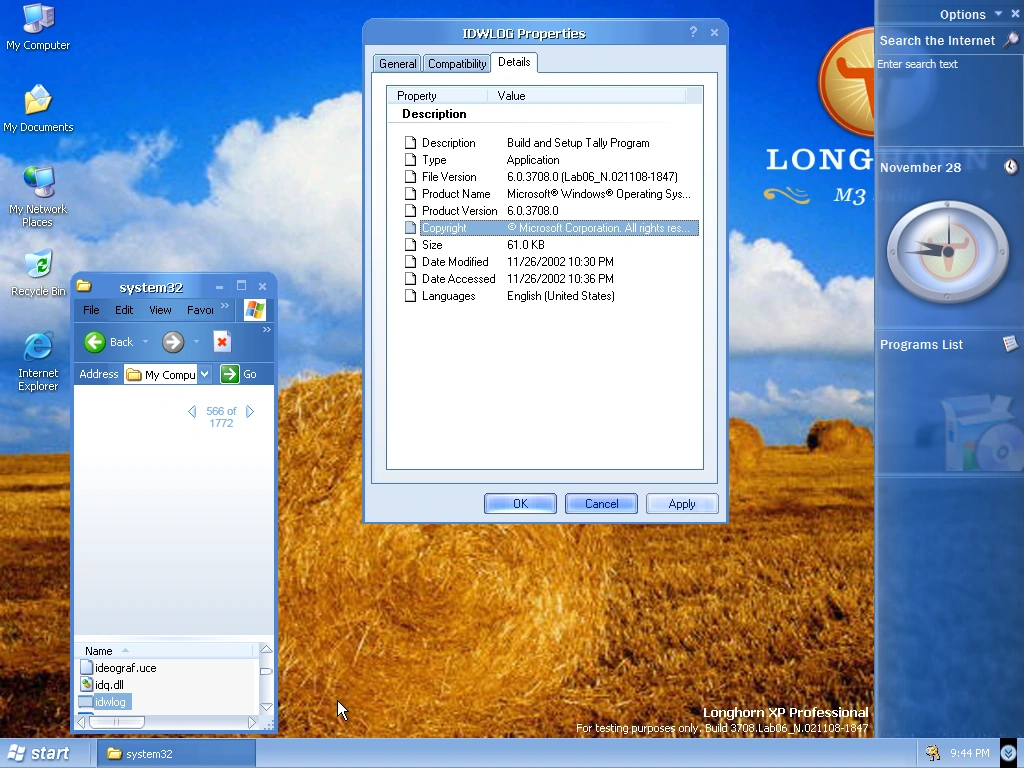Click the green Go arrow button
This screenshot has height=768, width=1024.
[229, 374]
